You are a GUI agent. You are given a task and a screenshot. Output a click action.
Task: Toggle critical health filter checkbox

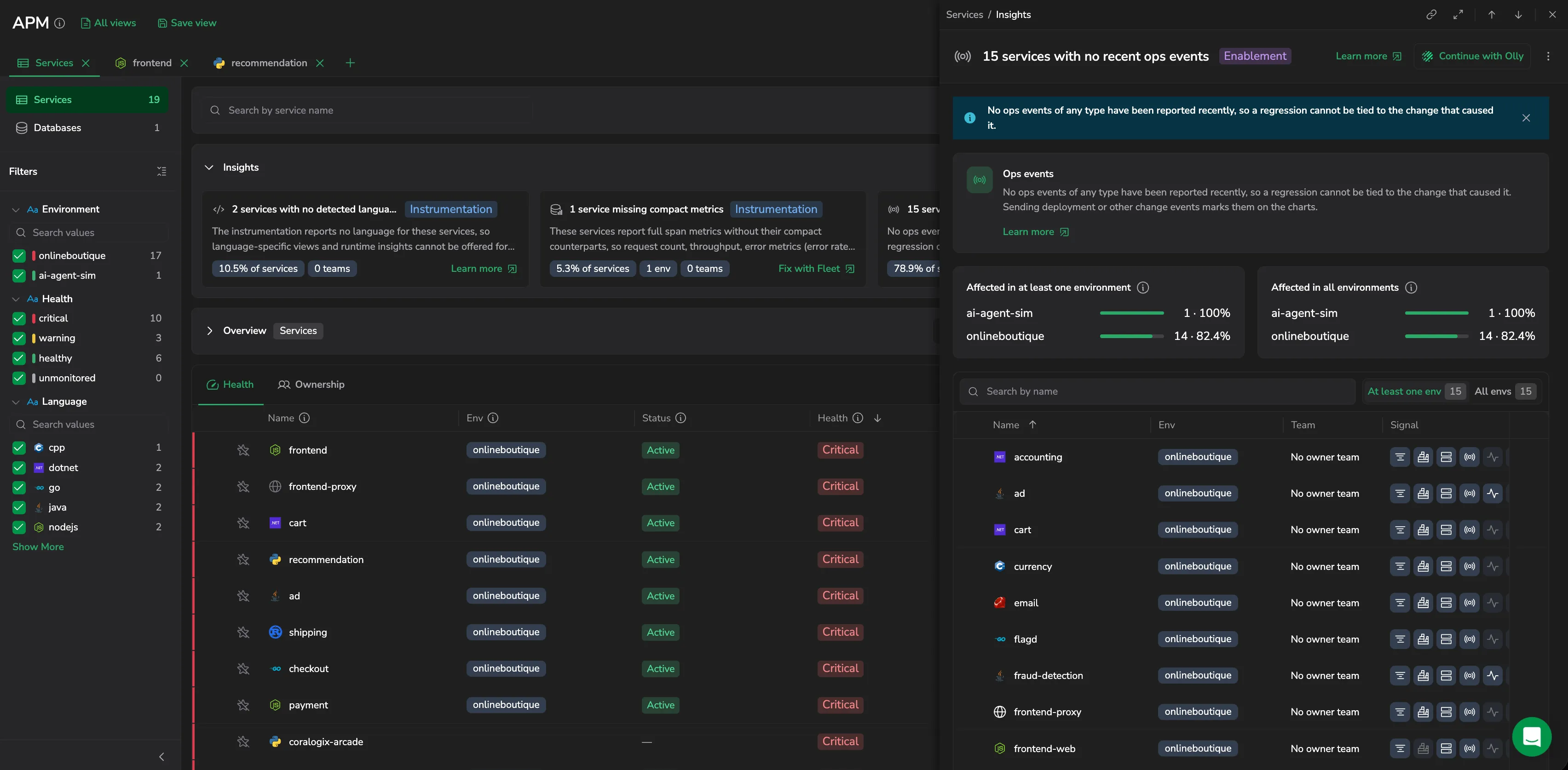pos(19,318)
